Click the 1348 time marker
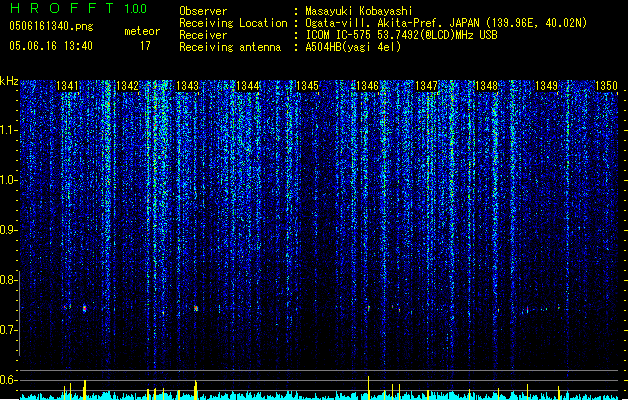The height and width of the screenshot is (400, 629). point(486,85)
